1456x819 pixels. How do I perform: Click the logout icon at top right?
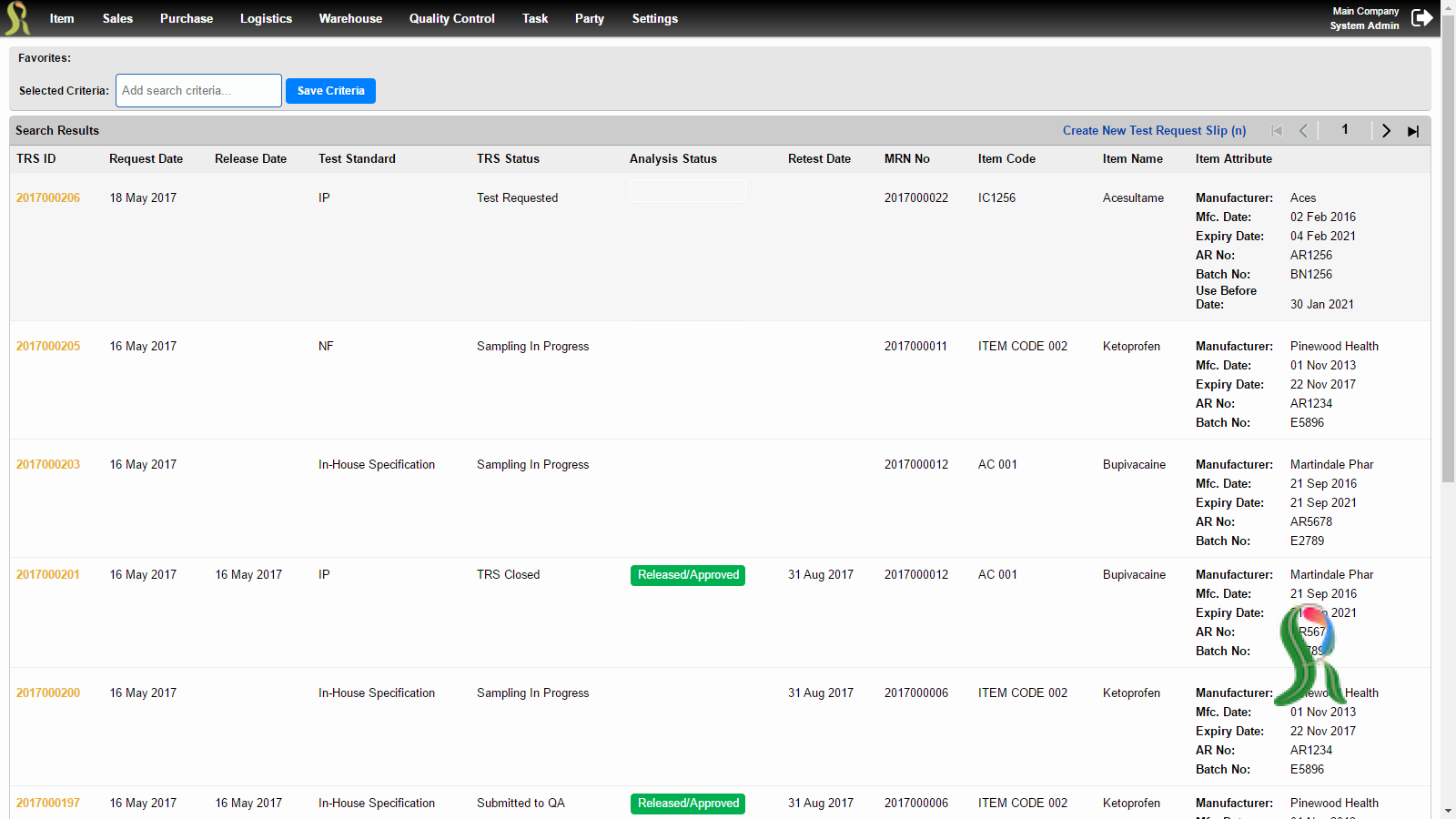click(1421, 18)
